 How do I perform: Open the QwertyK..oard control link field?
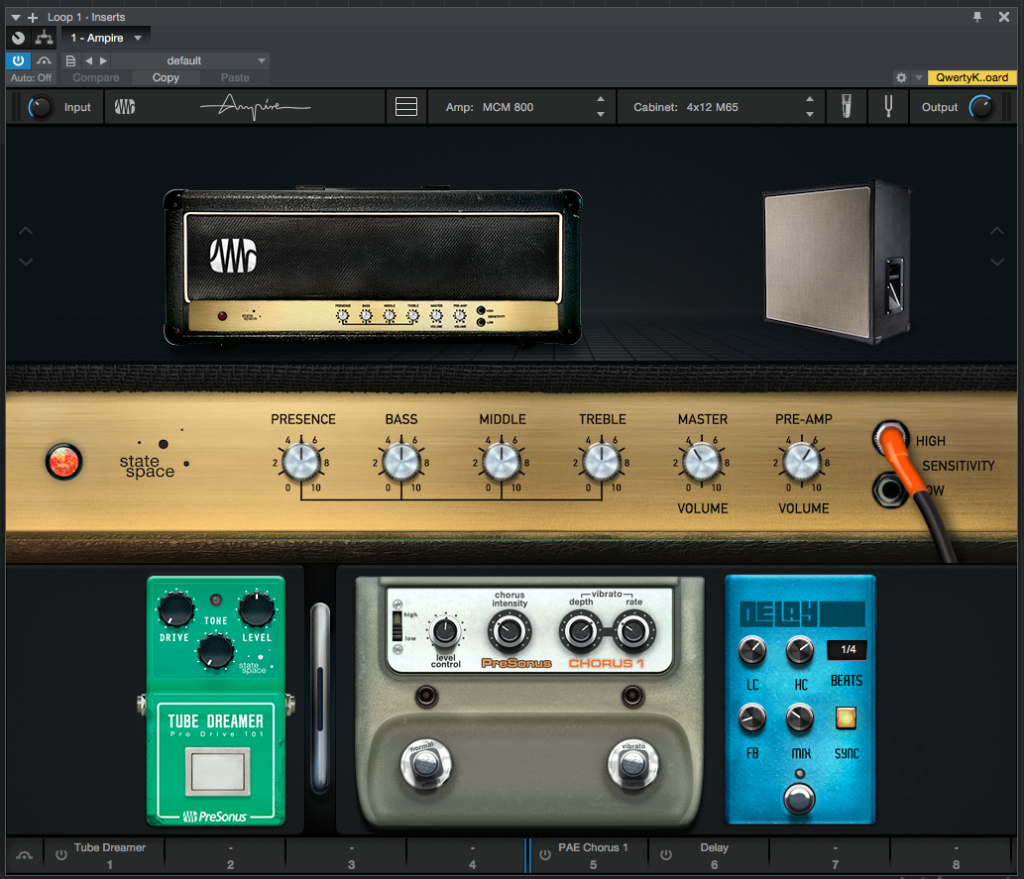972,78
